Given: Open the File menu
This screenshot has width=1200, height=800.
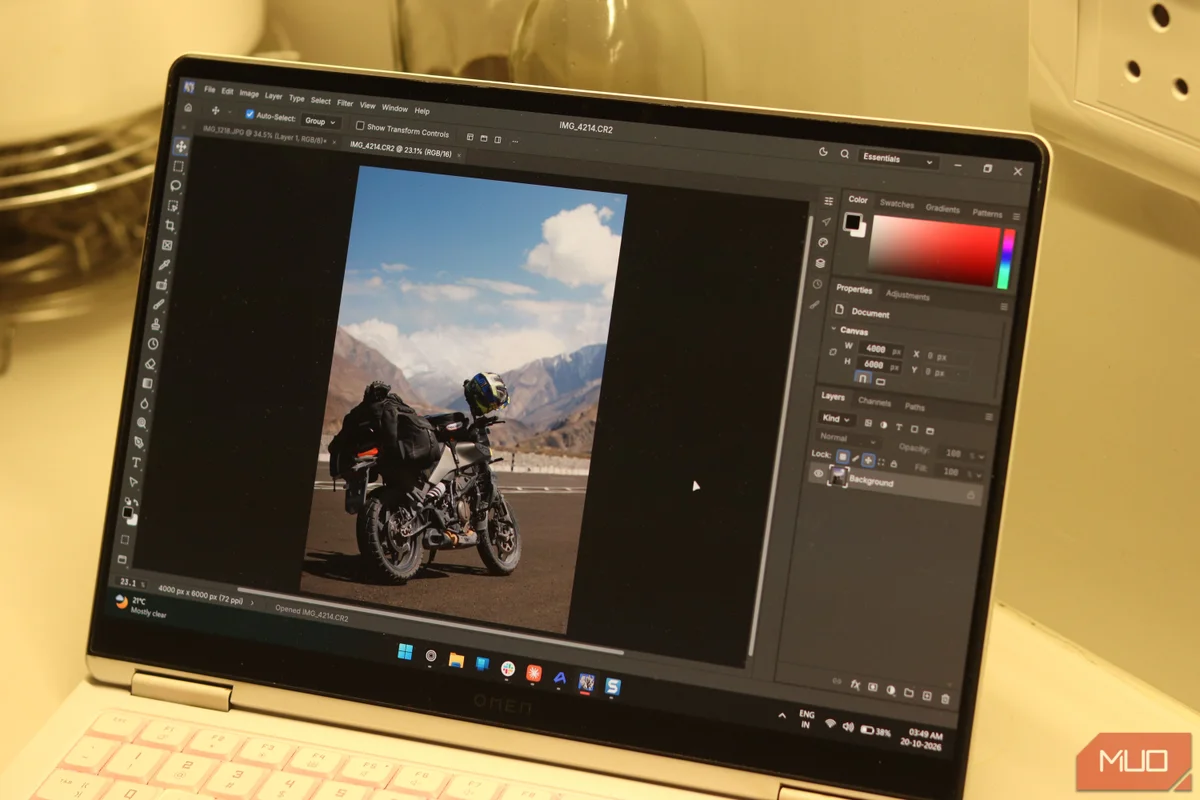Looking at the screenshot, I should [210, 89].
